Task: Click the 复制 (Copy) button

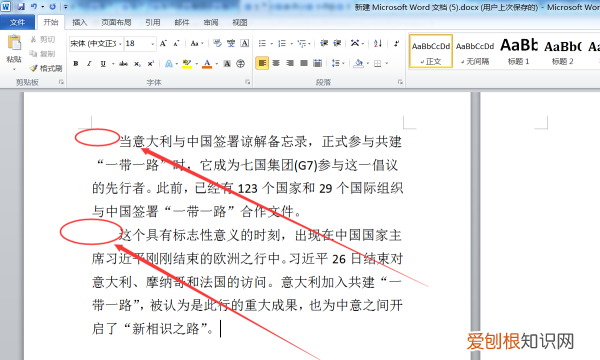Action: 43,54
